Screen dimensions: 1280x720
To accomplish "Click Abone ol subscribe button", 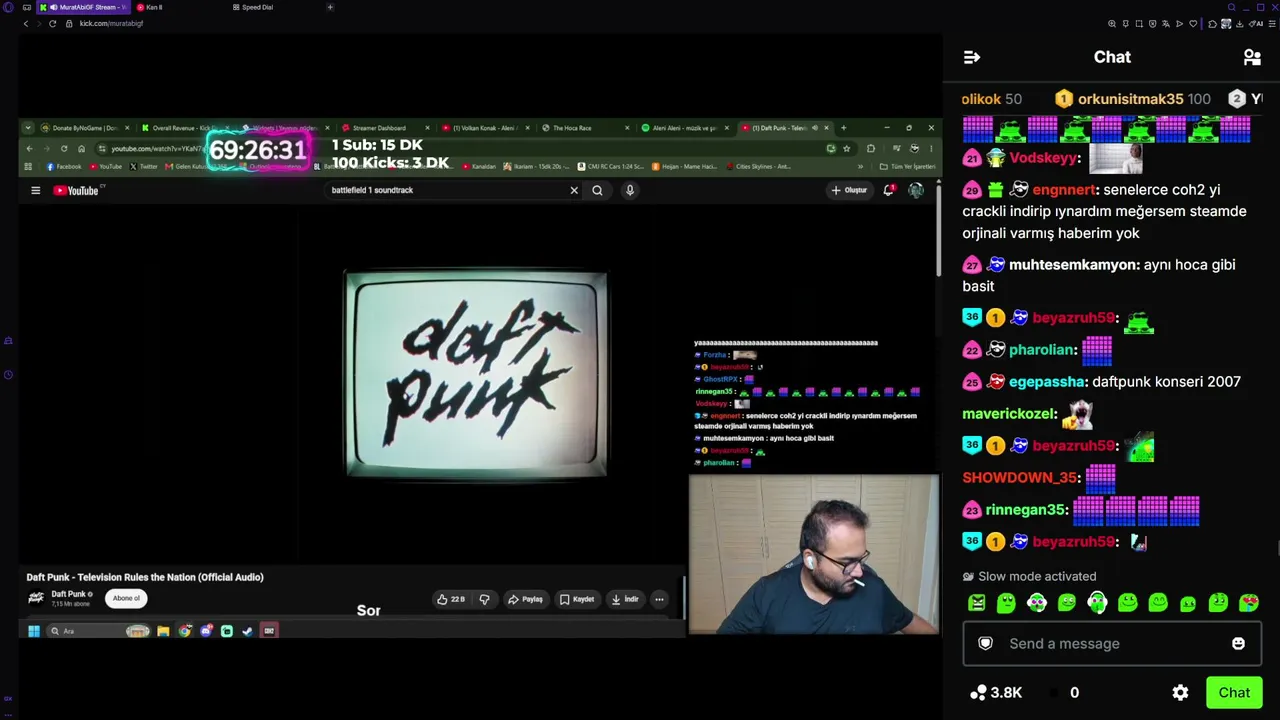I will click(126, 598).
